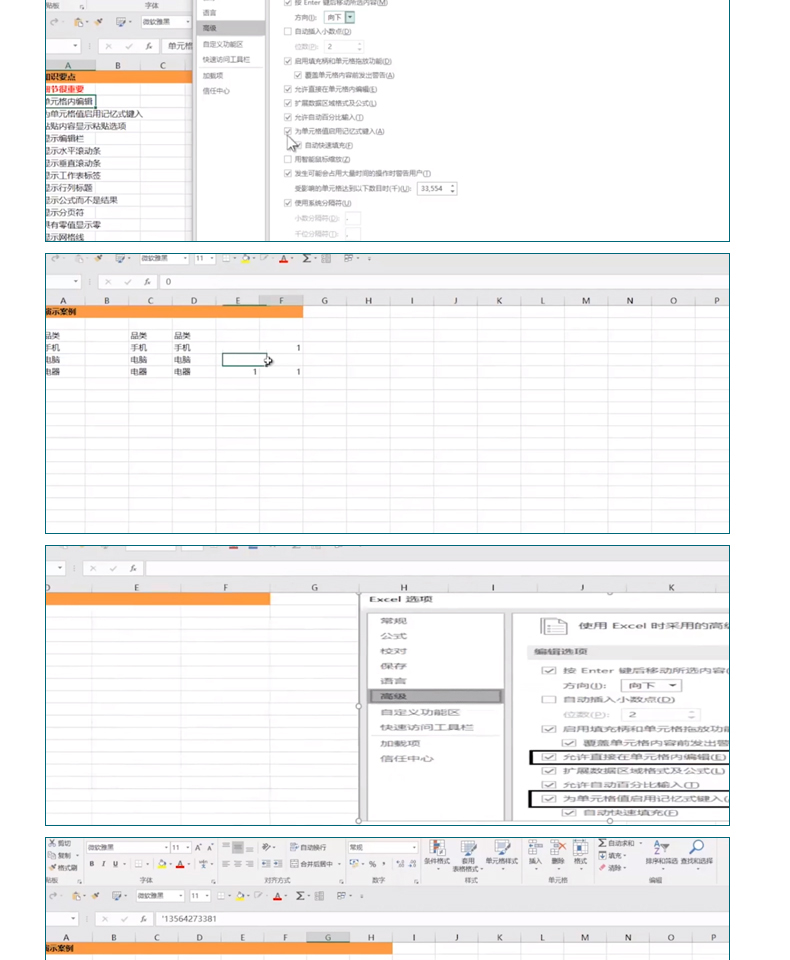Image resolution: width=790 pixels, height=960 pixels.
Task: Check 自动插入小数点(D) in the top panel dialog
Action: pos(288,31)
